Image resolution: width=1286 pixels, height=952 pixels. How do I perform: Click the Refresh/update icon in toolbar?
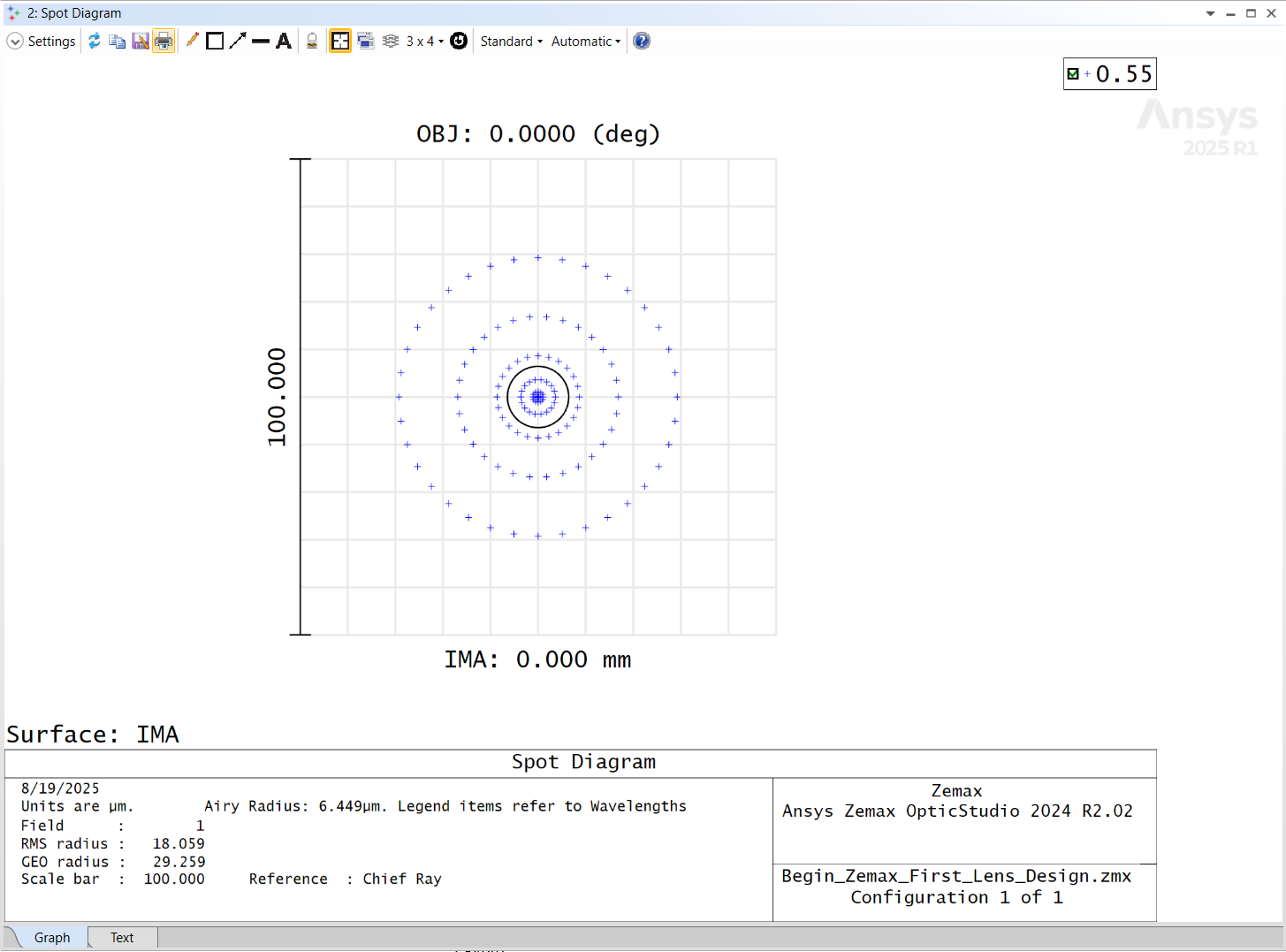[95, 42]
